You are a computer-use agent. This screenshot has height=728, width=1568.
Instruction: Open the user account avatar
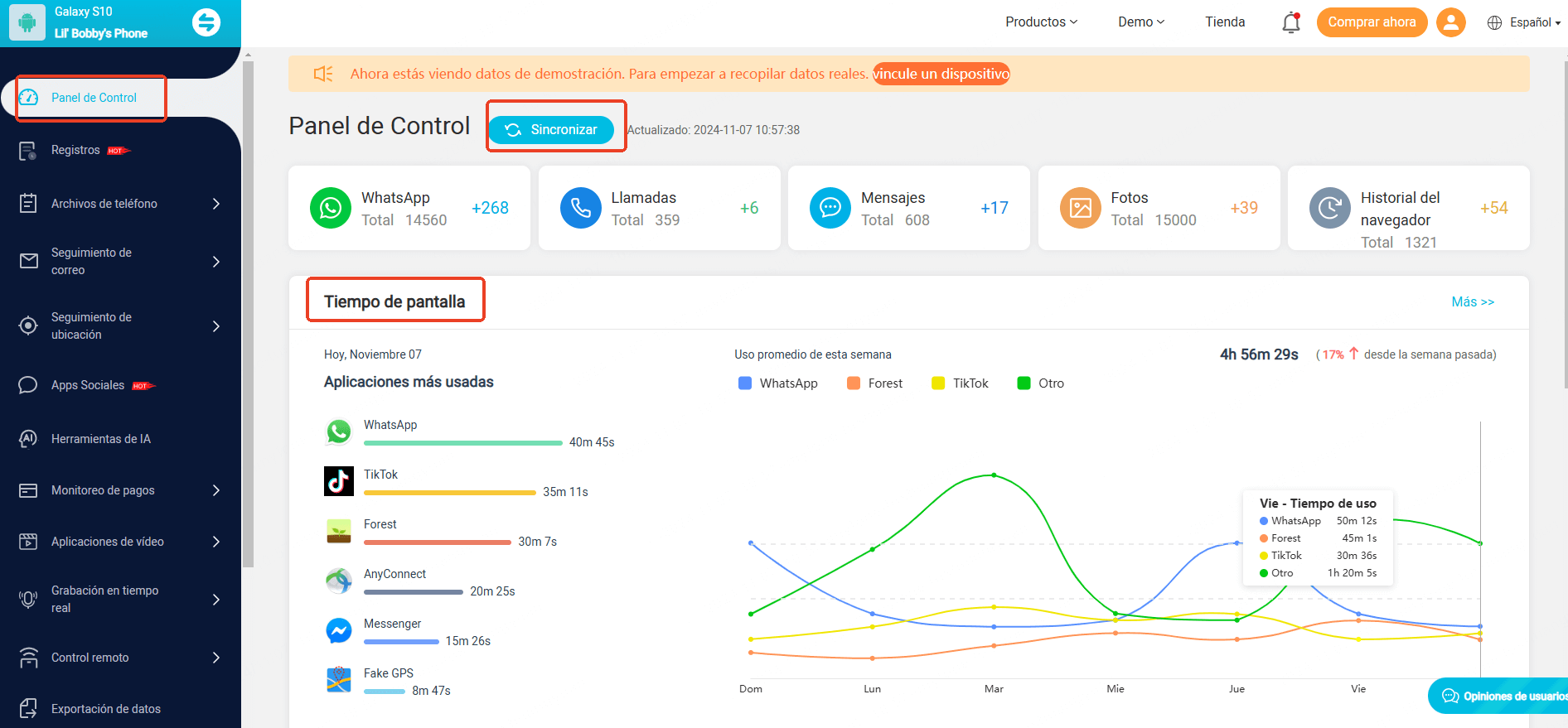[x=1451, y=22]
